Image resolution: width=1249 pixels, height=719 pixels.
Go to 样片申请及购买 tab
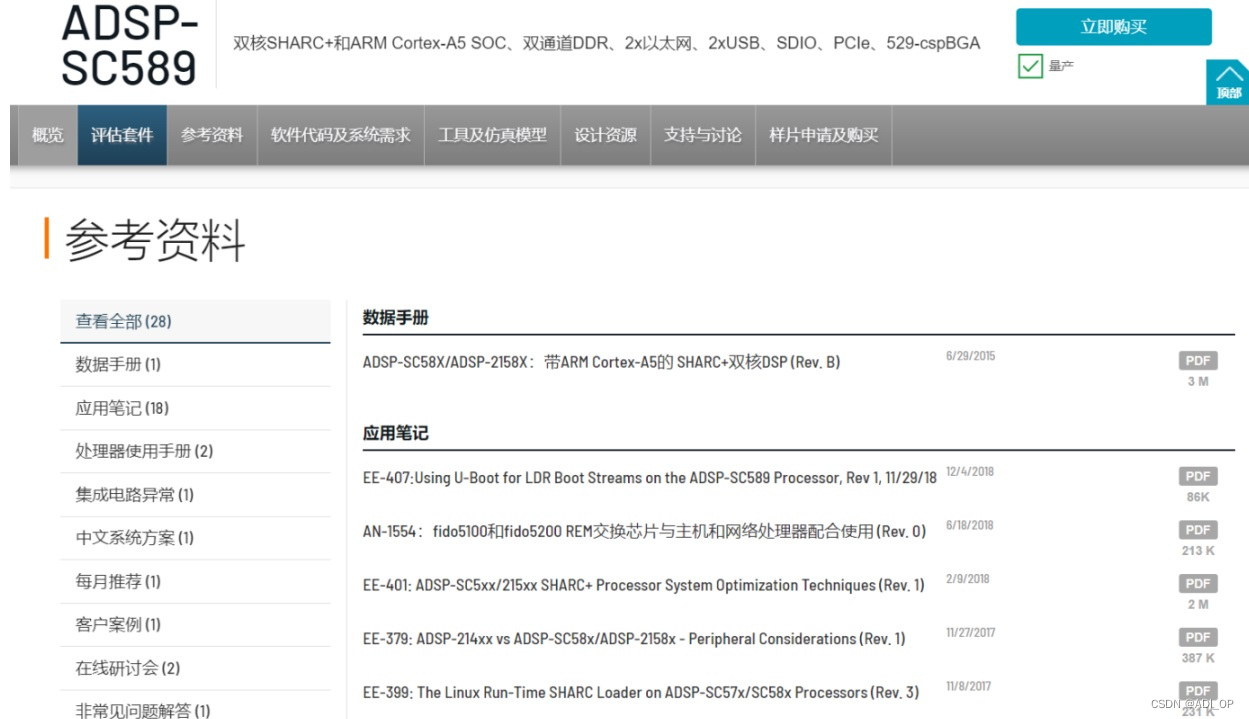824,135
